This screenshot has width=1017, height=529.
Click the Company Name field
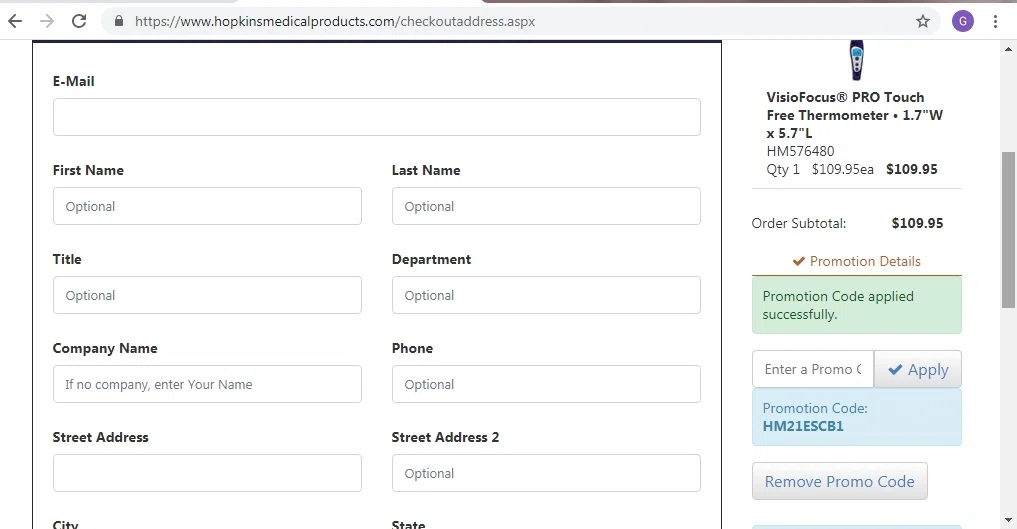(207, 384)
